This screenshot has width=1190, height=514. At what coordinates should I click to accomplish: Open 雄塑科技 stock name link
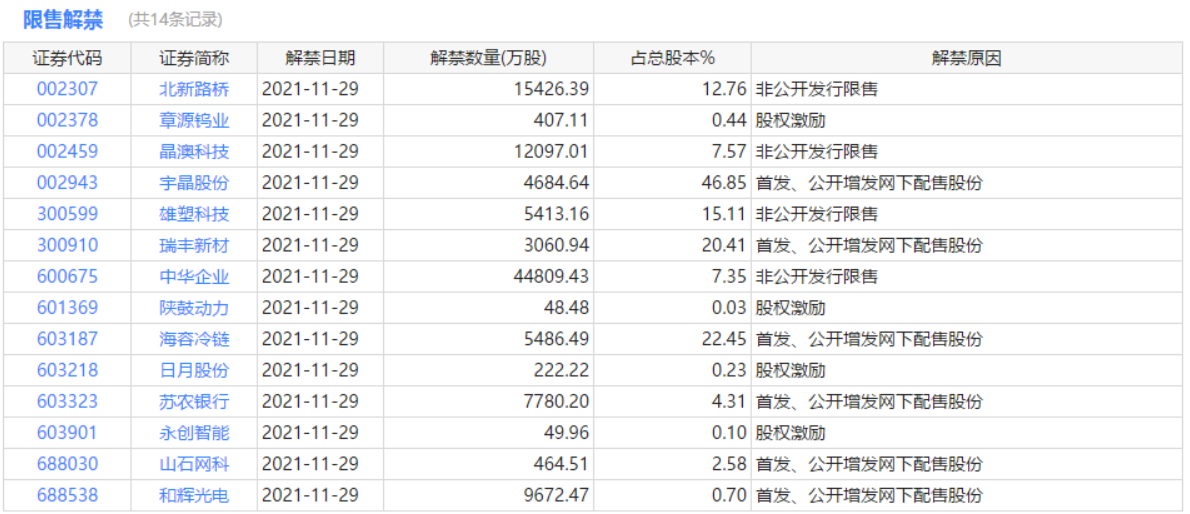194,214
